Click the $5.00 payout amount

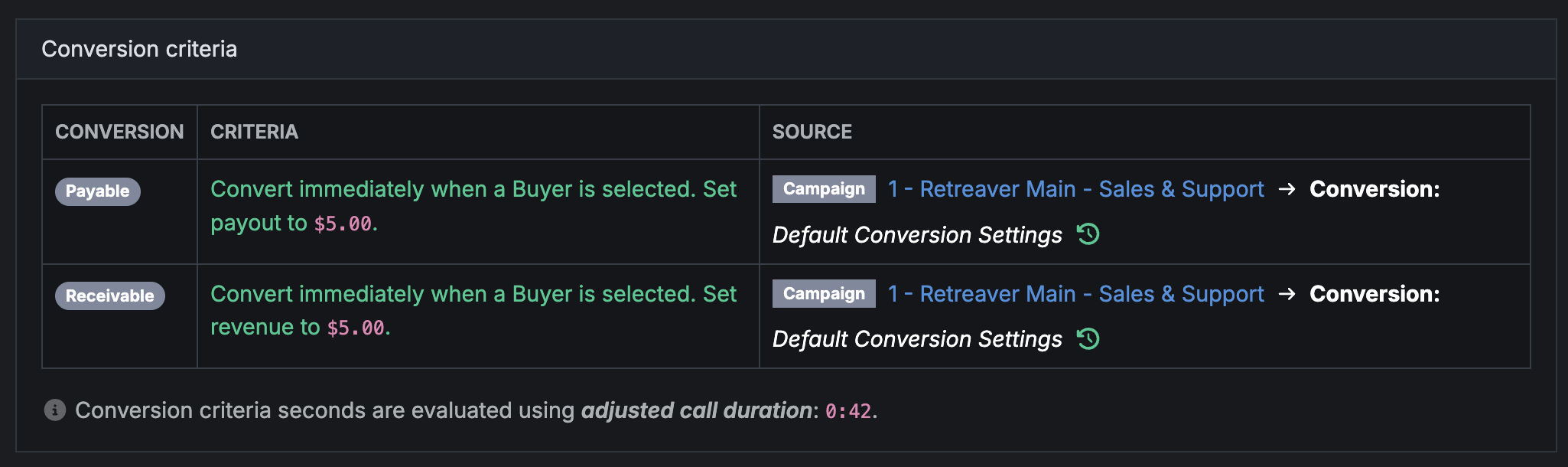[x=343, y=224]
